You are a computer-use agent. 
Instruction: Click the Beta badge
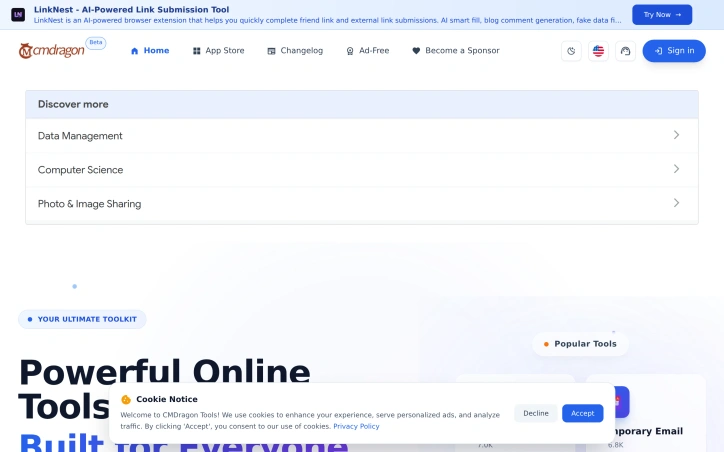(96, 42)
